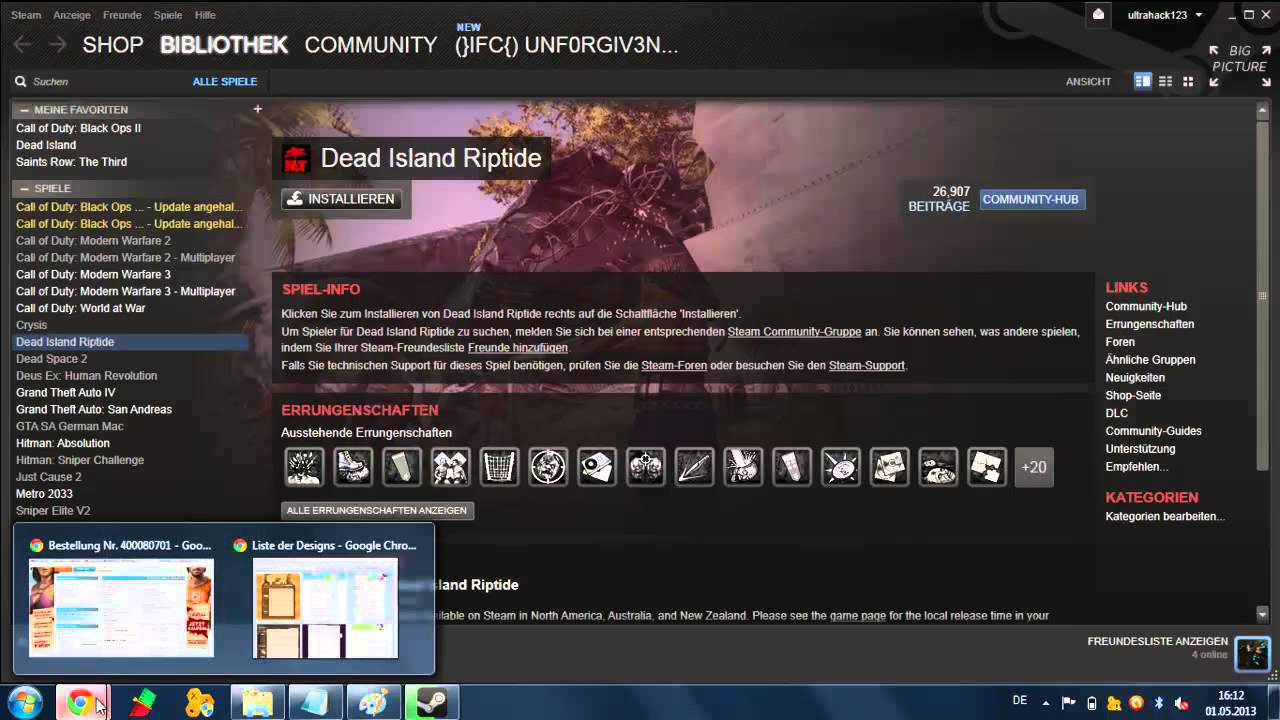Click the search magnifier icon
1280x720 pixels.
click(20, 81)
